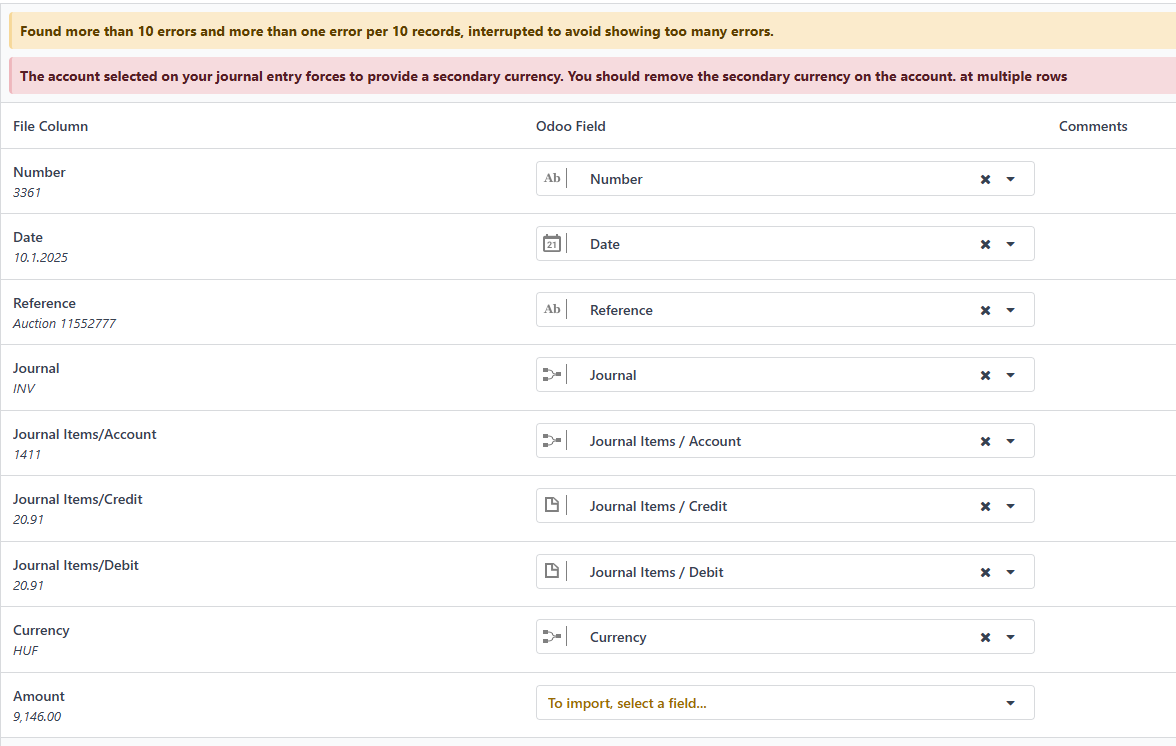The height and width of the screenshot is (746, 1176).
Task: Click the Comments column header
Action: [1093, 126]
